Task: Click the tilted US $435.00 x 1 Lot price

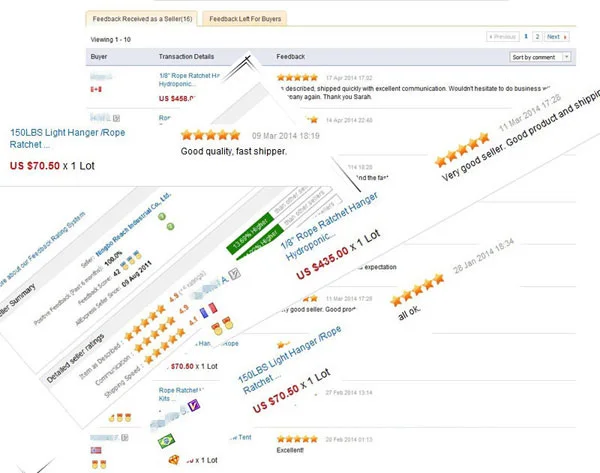Action: coord(338,254)
